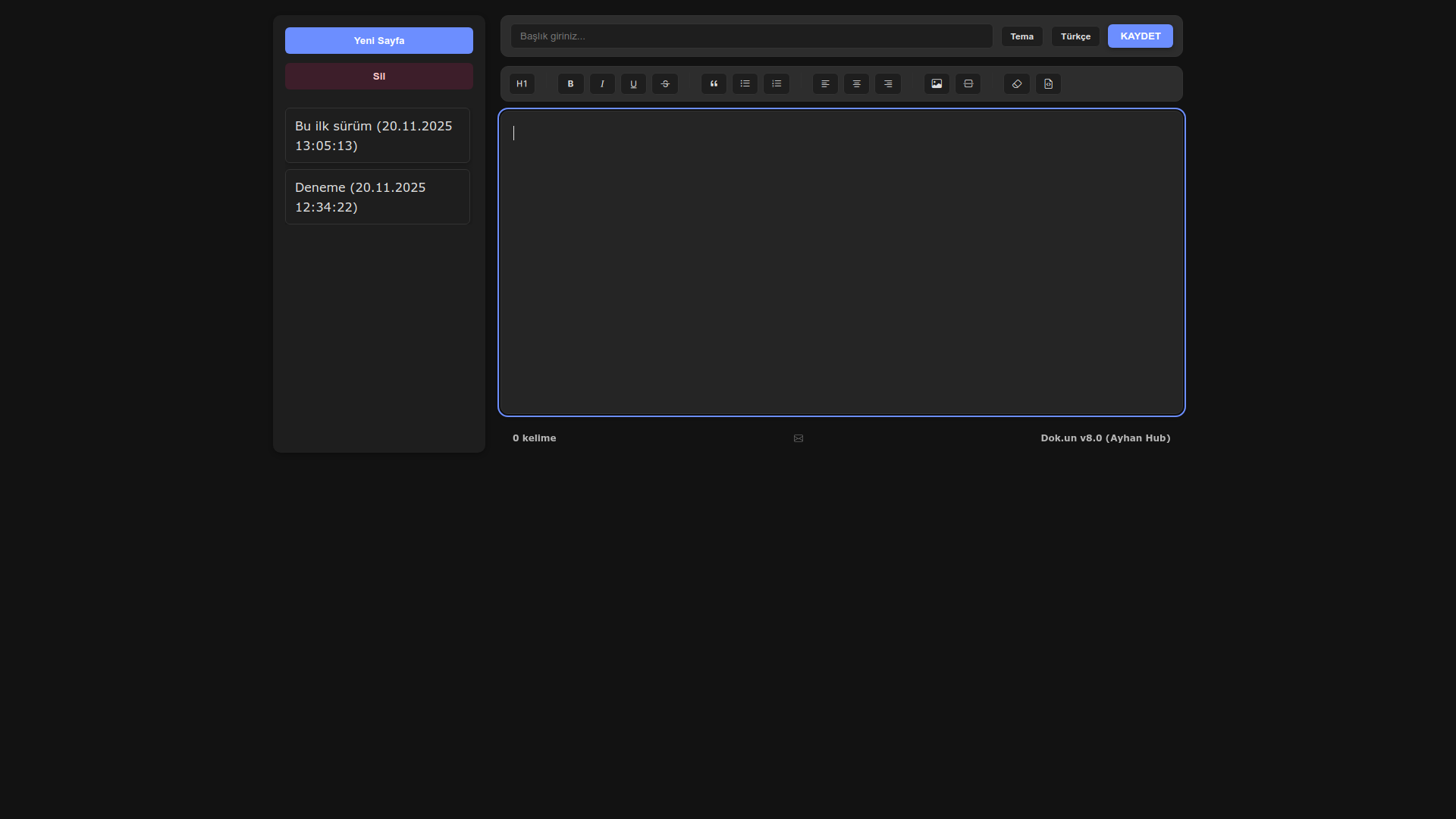Create a page with Yeni Sayfa

(x=379, y=41)
